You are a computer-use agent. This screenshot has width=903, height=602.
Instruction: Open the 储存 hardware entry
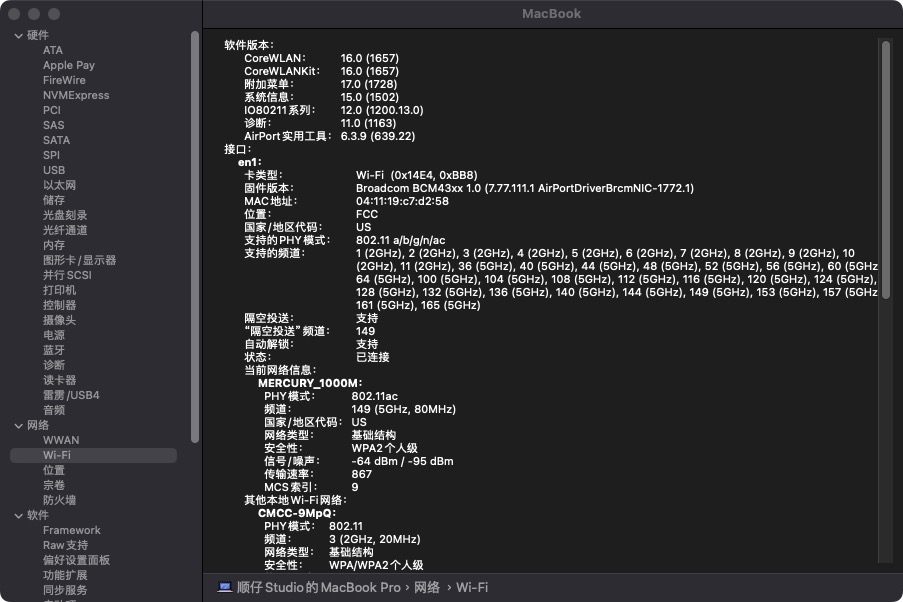point(54,200)
